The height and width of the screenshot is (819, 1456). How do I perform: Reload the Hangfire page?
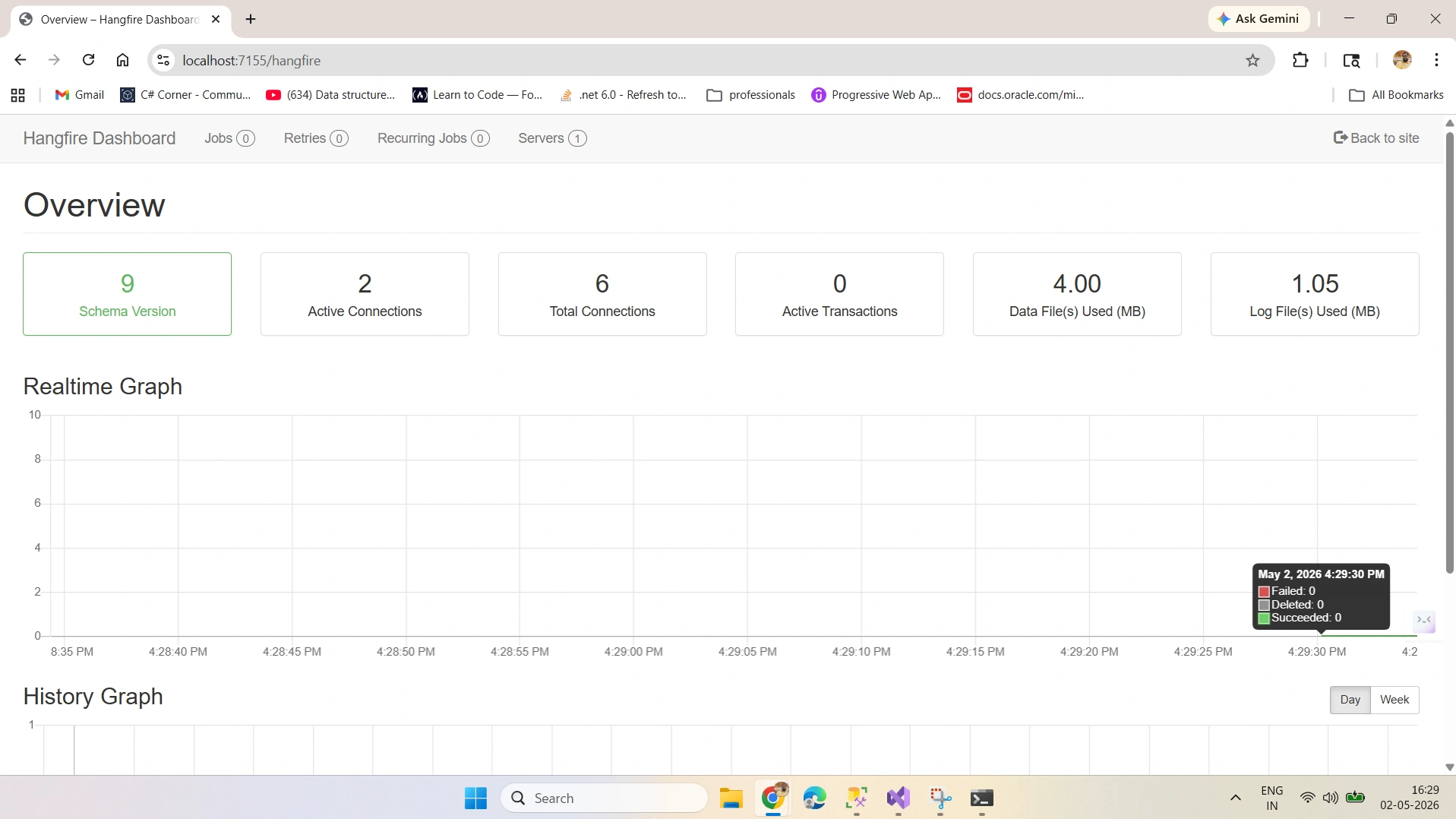(88, 60)
